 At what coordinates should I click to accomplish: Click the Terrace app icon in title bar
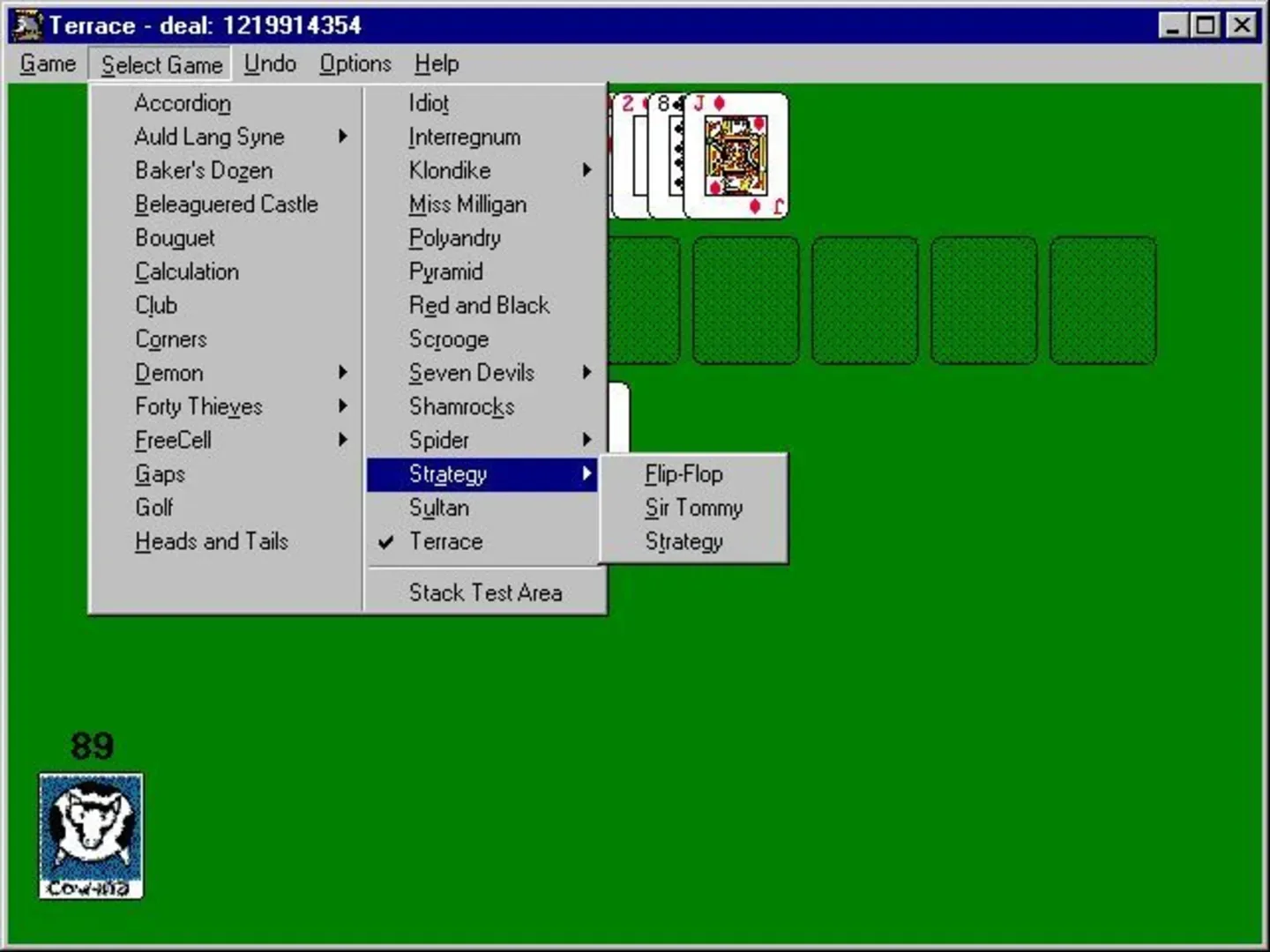pyautogui.click(x=26, y=25)
